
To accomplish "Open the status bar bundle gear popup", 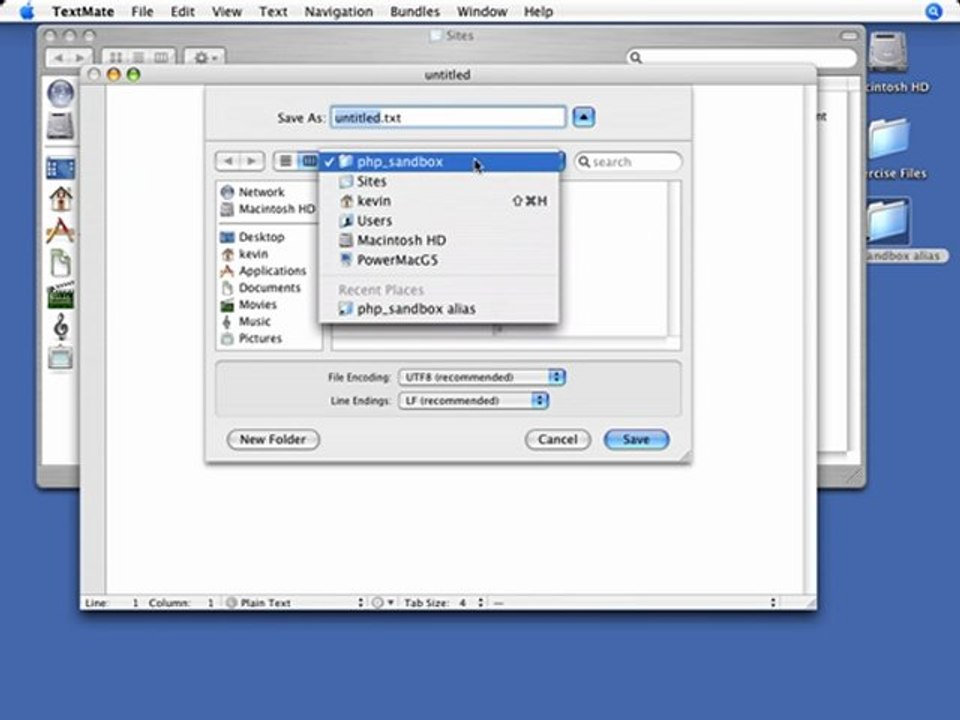I will pyautogui.click(x=383, y=602).
